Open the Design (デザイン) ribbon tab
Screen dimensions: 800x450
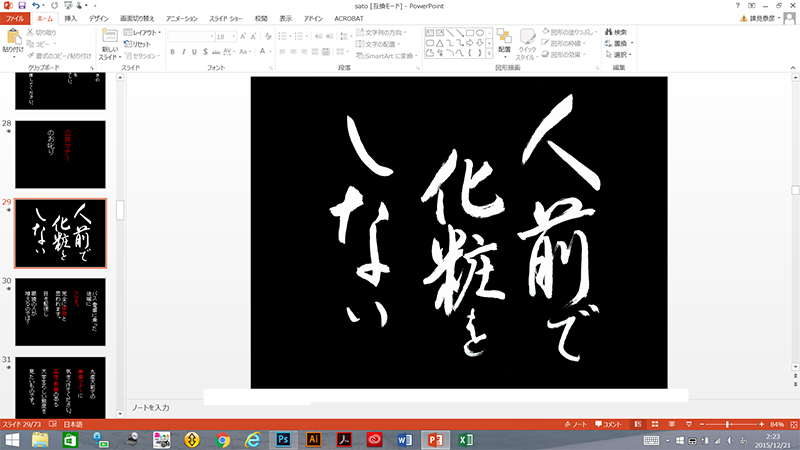tap(98, 18)
